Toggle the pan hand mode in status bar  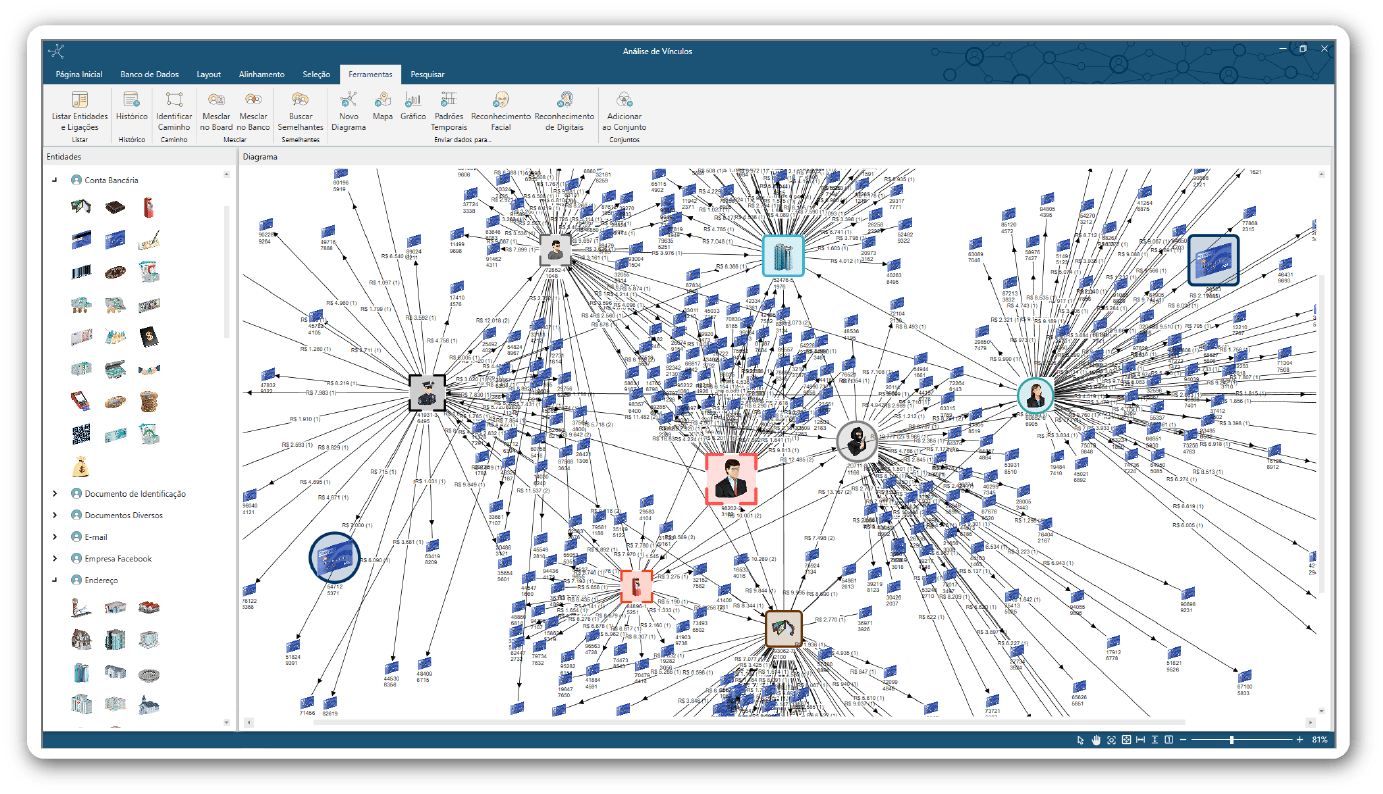click(1095, 739)
